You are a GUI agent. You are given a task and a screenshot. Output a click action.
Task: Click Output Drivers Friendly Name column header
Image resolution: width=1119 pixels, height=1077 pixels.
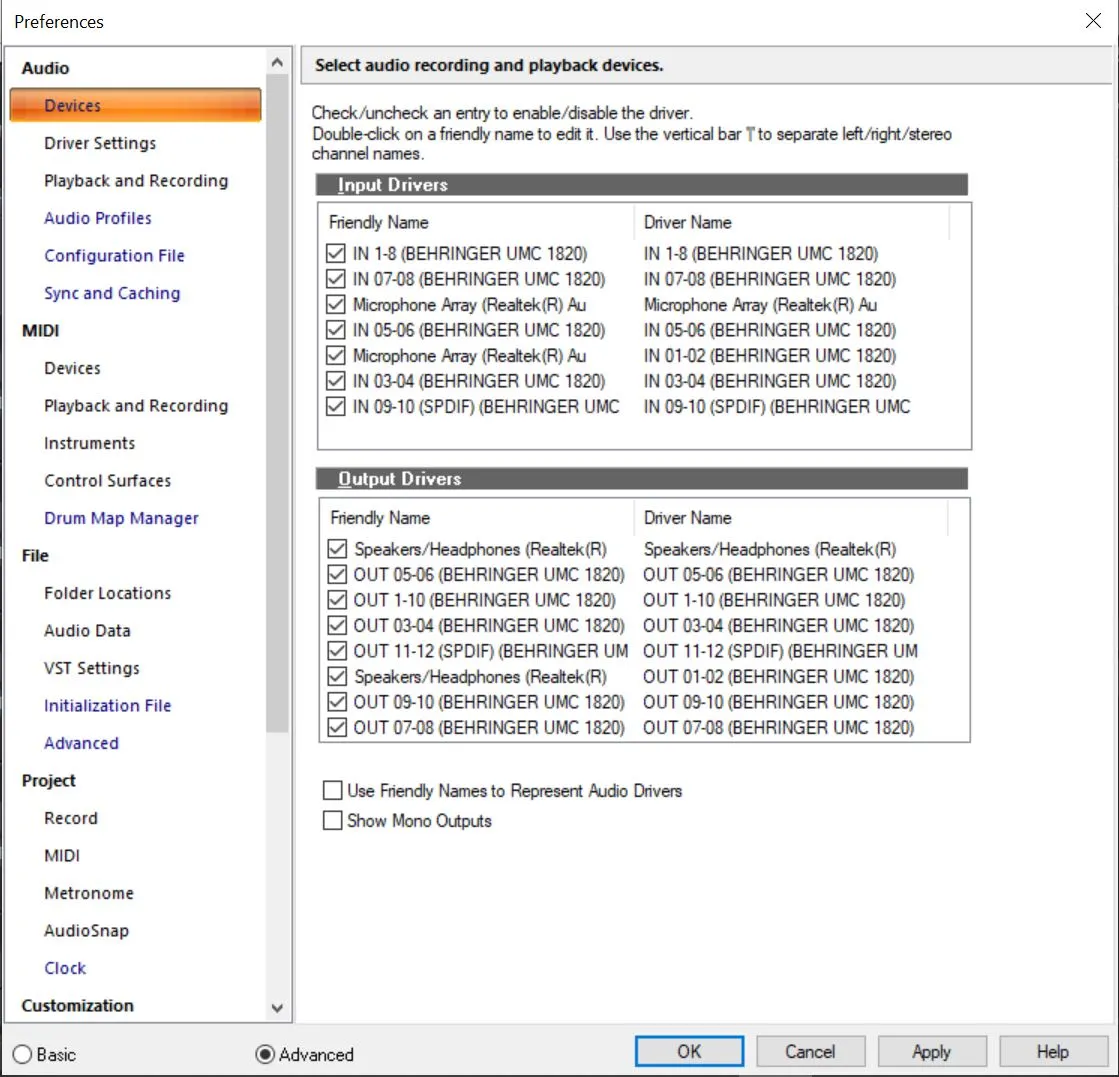477,517
